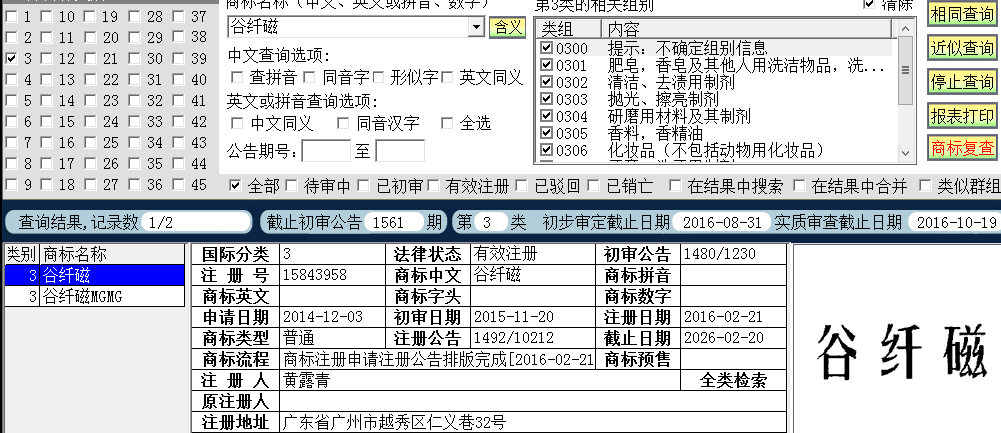Screen dimensions: 1001x433
Task: Uncheck group 0300 提示 row
Action: [x=546, y=48]
